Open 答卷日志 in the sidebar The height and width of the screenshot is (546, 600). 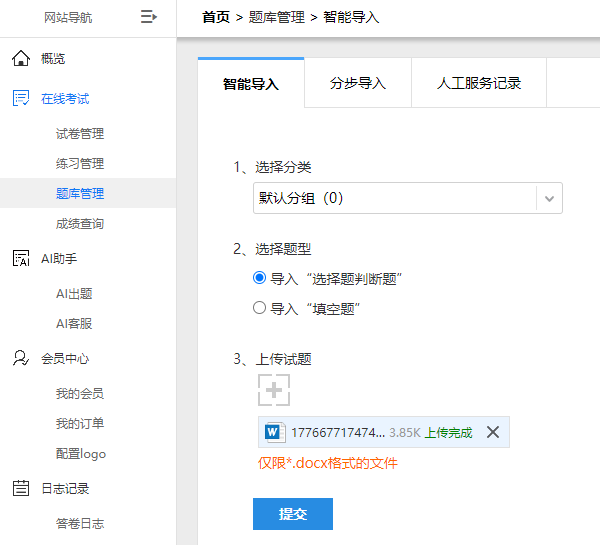click(x=80, y=523)
